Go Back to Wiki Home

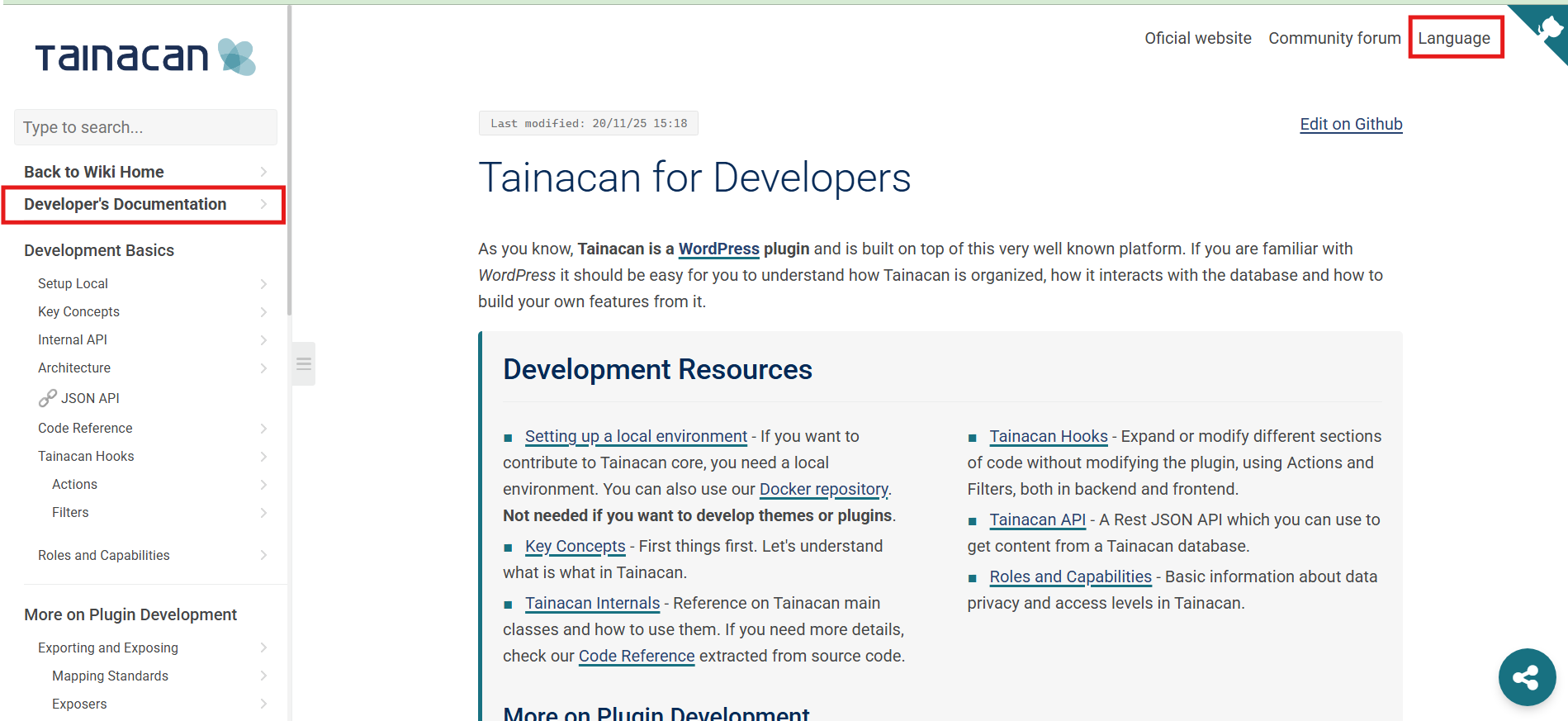[x=94, y=172]
